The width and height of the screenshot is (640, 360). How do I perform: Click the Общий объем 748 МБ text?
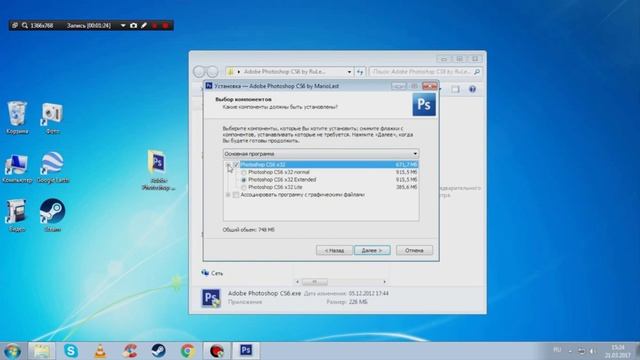[249, 230]
